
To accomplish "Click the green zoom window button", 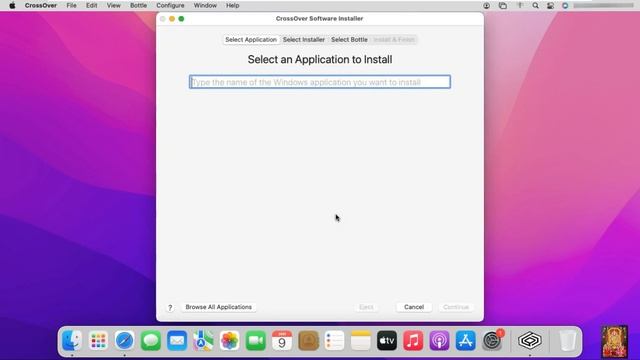I will tap(181, 19).
